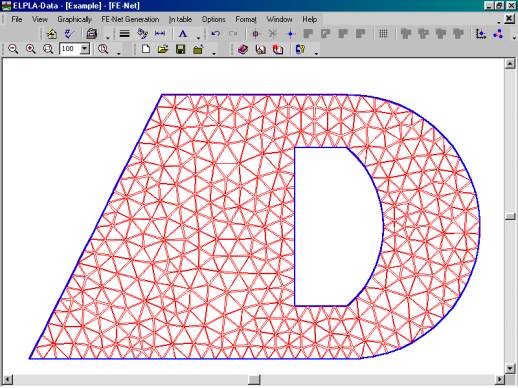The height and width of the screenshot is (388, 518).
Task: Open the Graphically menu
Action: (74, 19)
